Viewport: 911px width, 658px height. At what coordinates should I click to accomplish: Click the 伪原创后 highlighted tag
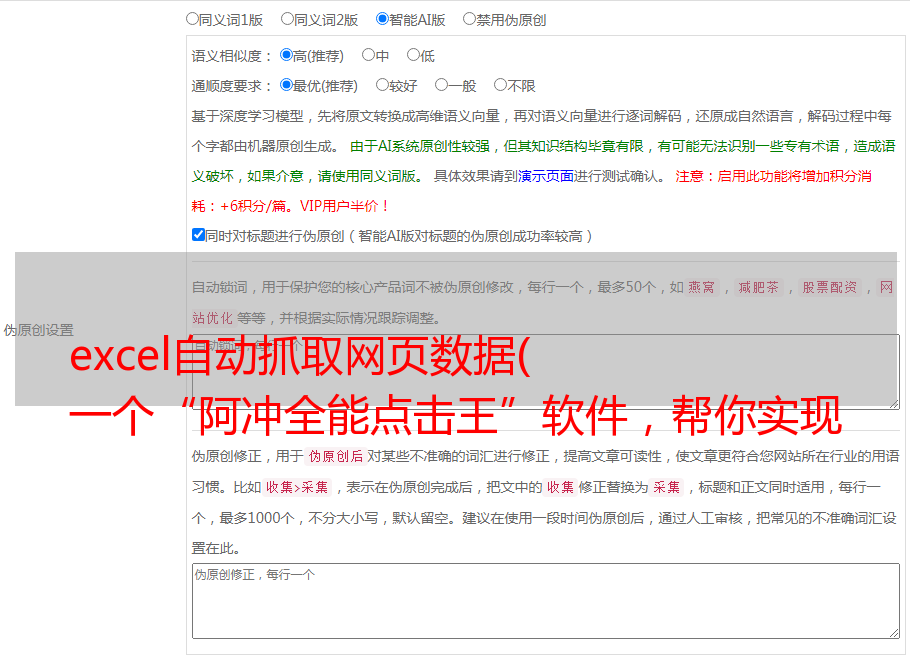point(336,456)
